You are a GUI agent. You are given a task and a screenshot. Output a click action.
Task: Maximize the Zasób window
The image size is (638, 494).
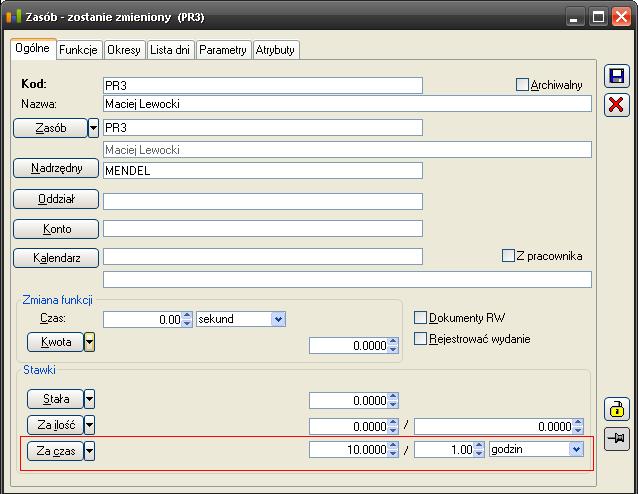point(598,17)
